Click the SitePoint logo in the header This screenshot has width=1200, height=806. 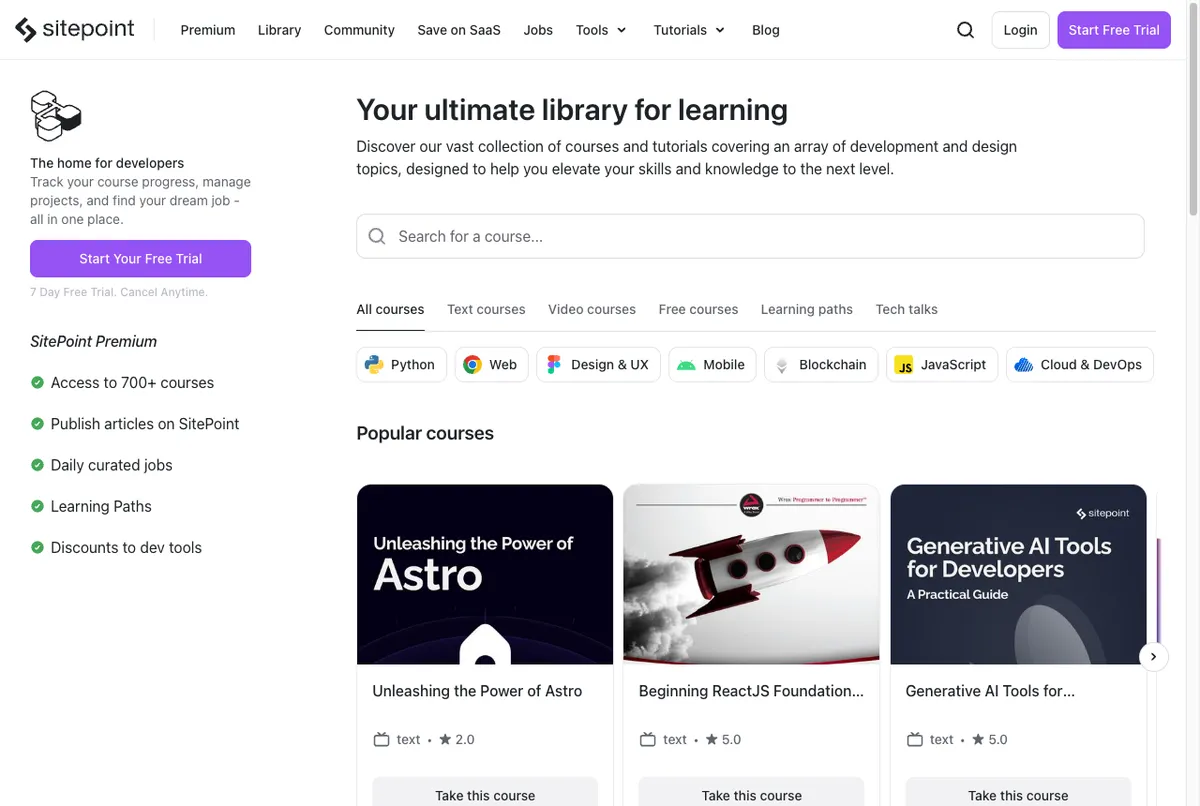75,29
